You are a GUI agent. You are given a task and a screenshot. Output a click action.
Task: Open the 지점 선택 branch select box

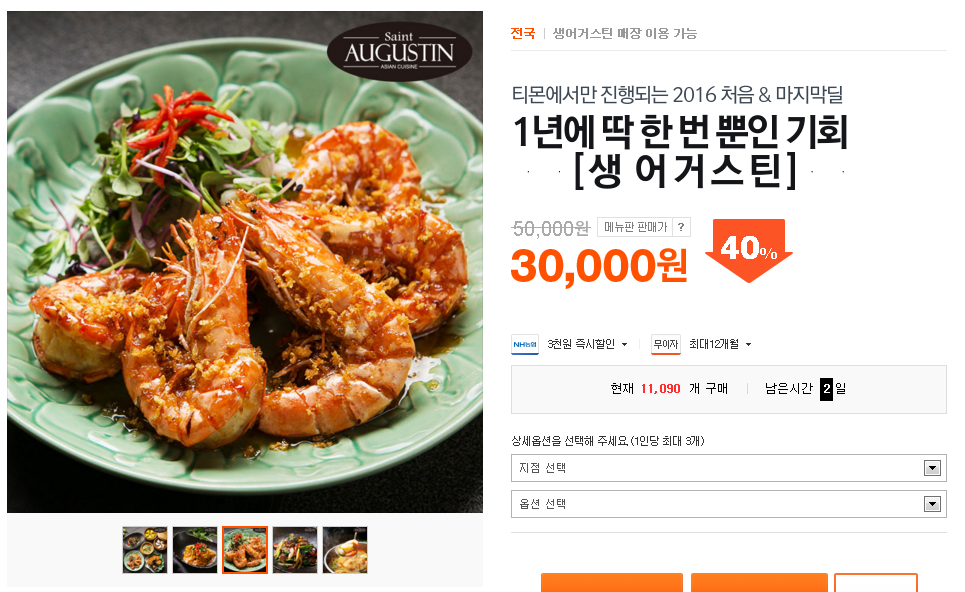(729, 468)
